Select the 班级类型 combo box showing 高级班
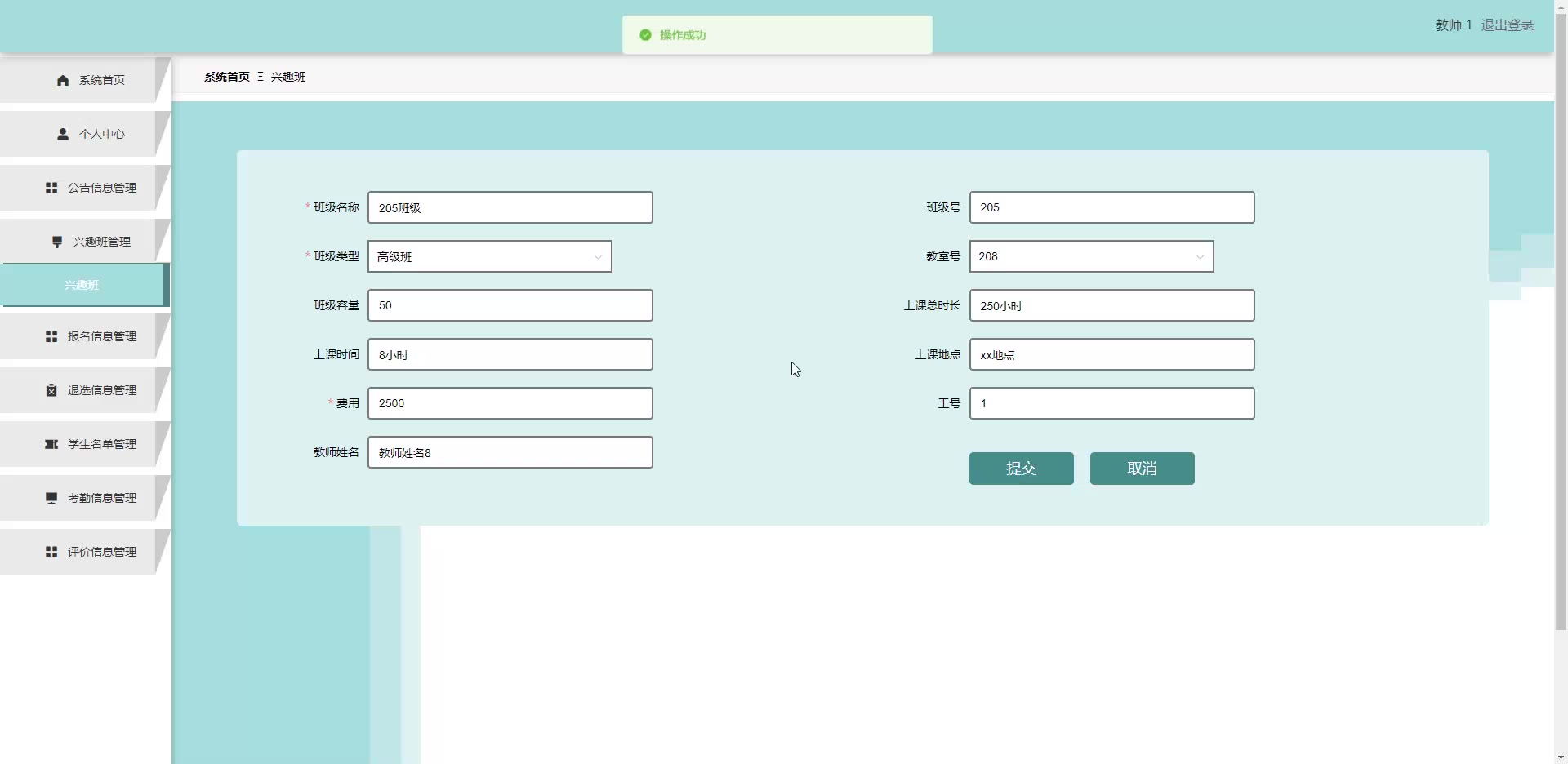 [490, 256]
